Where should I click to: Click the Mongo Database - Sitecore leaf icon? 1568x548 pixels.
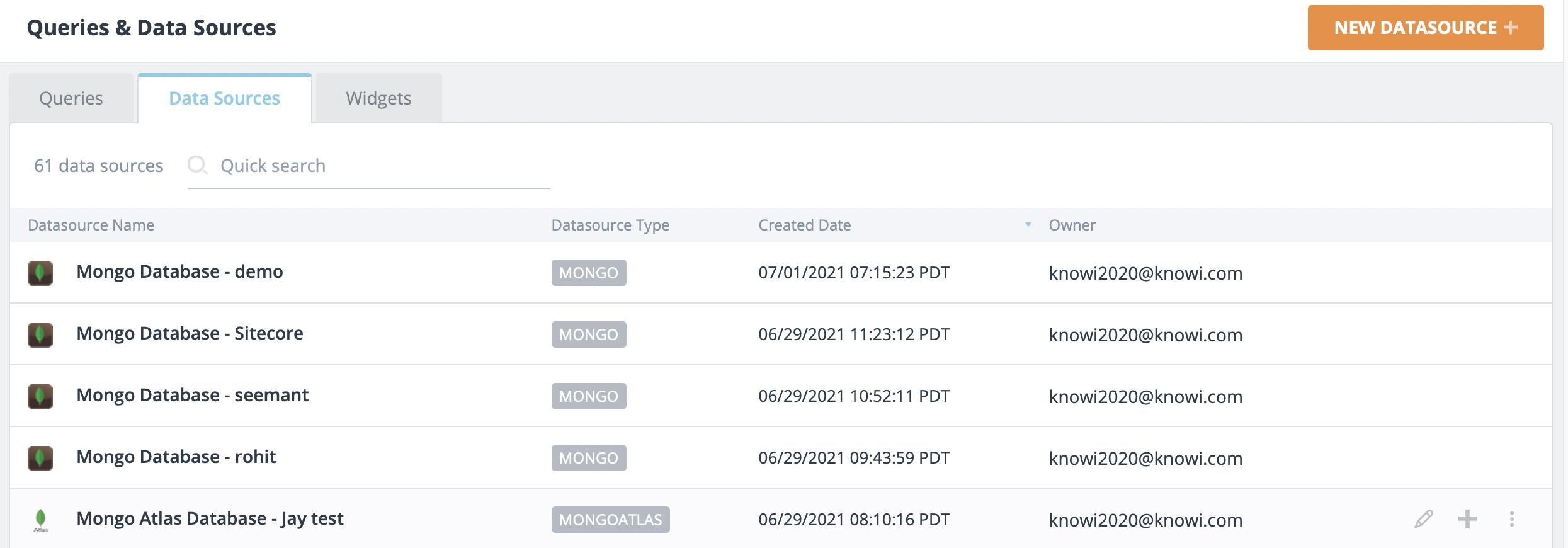coord(40,334)
